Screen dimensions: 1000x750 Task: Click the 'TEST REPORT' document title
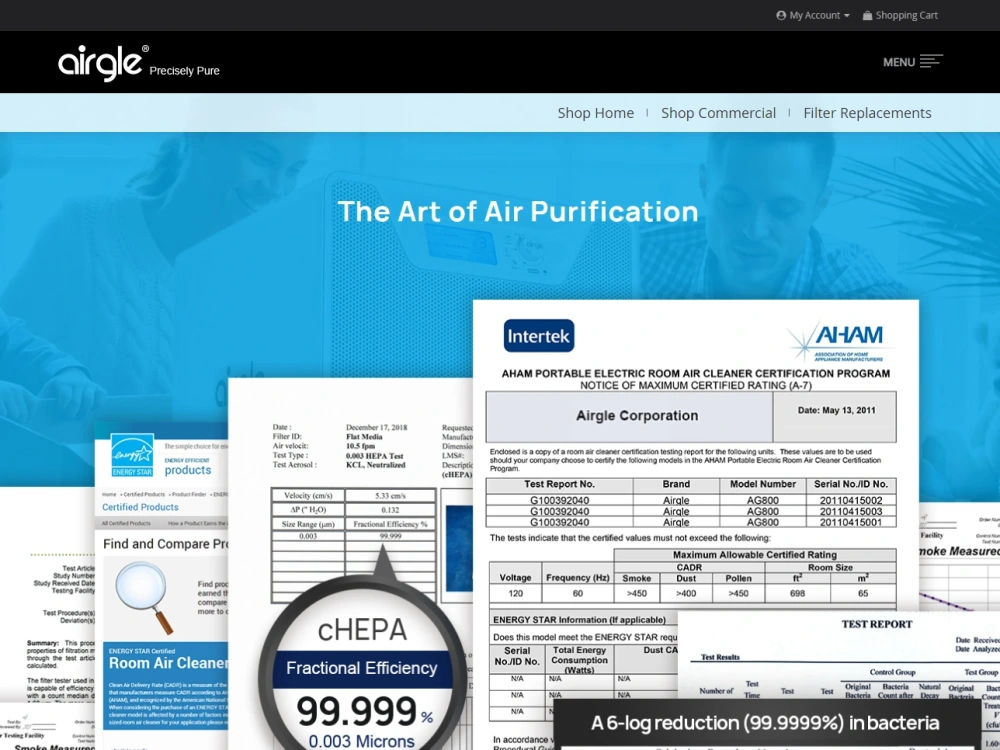[x=877, y=624]
